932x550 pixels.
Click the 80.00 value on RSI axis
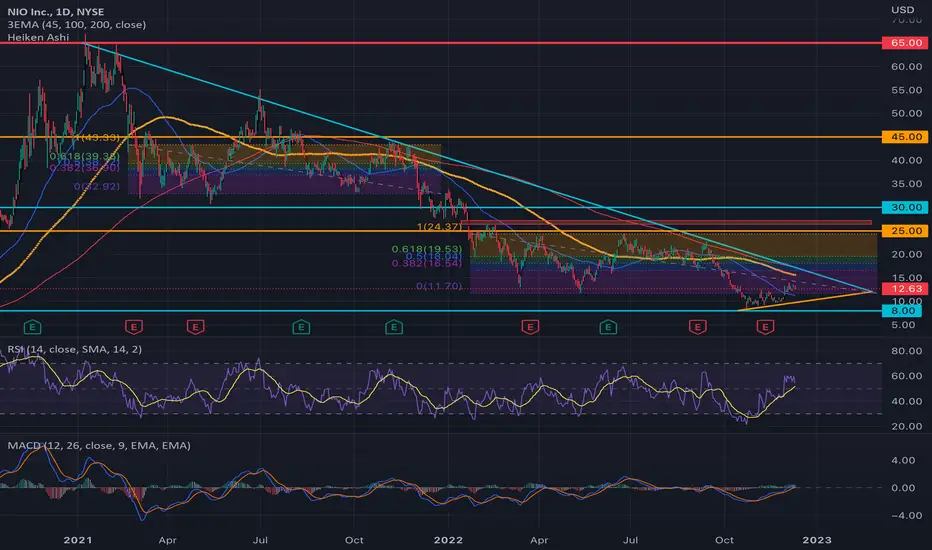(906, 351)
